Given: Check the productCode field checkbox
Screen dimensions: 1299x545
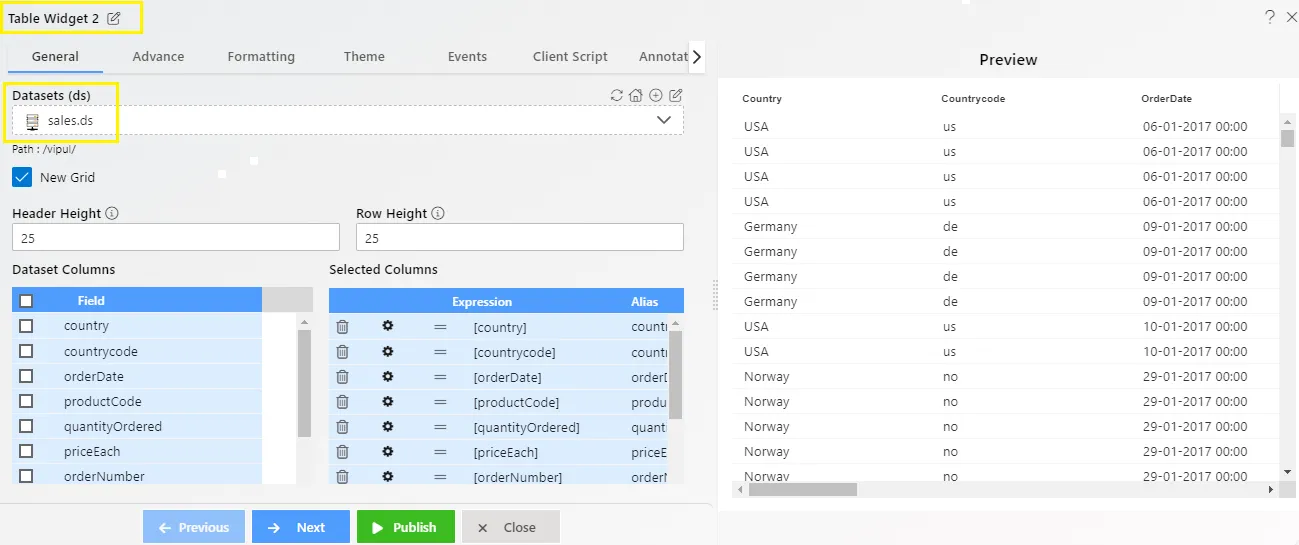Looking at the screenshot, I should 26,401.
